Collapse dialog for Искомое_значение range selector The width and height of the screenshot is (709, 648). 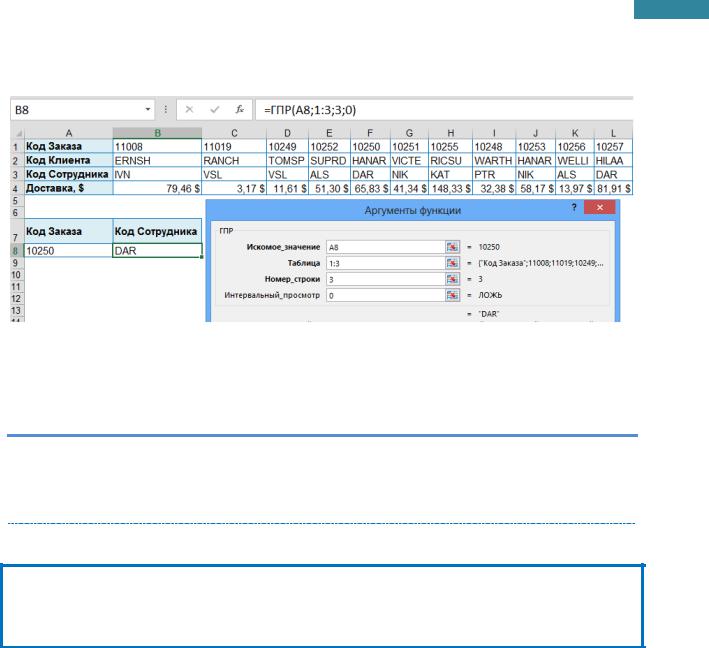[452, 247]
